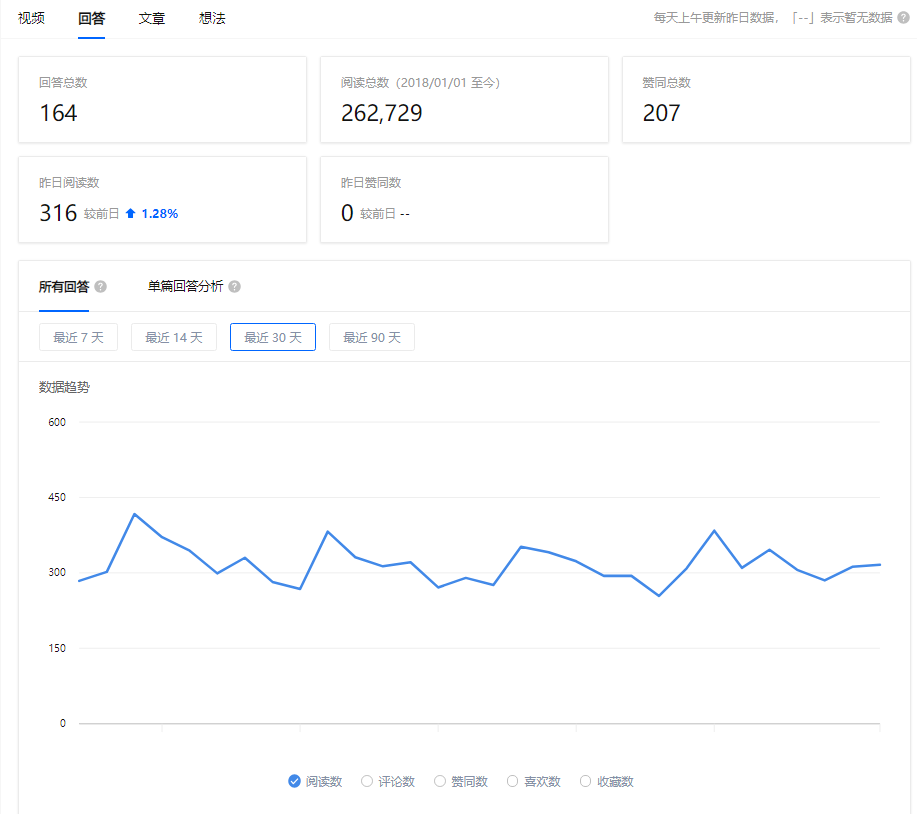This screenshot has height=814, width=917.
Task: Open the 文章 tab
Action: pos(151,18)
